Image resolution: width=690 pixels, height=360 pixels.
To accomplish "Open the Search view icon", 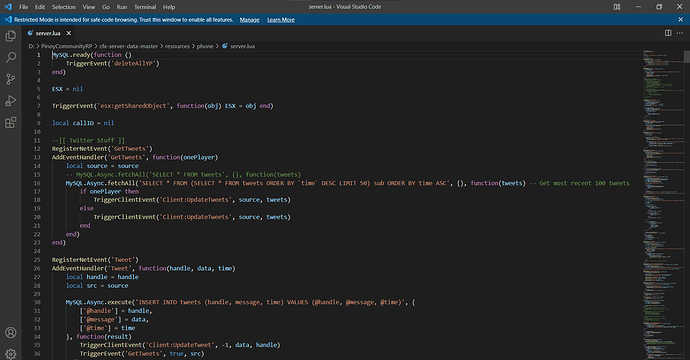I will pyautogui.click(x=11, y=57).
